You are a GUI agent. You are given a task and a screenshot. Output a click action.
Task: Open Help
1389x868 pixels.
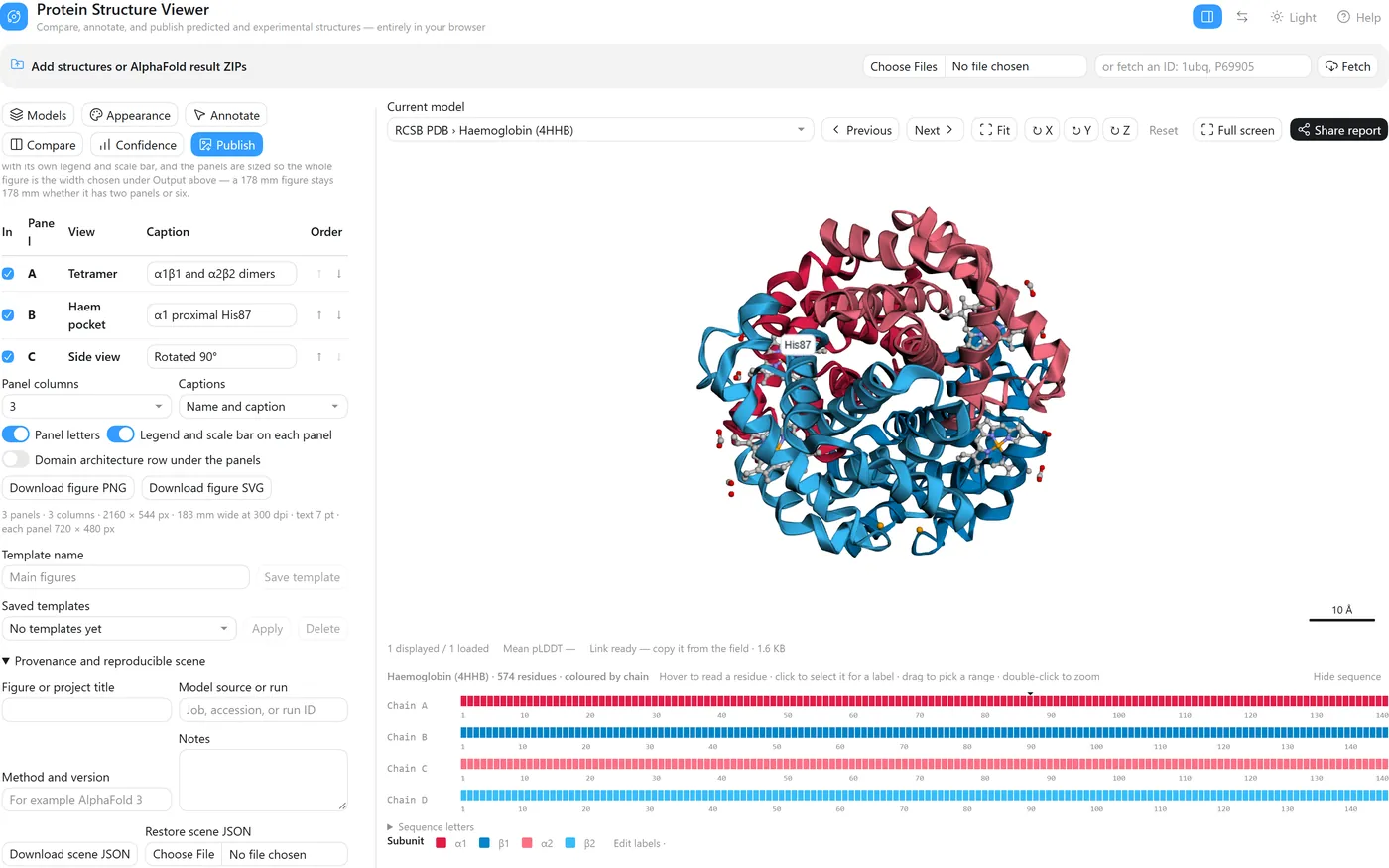coord(1358,17)
